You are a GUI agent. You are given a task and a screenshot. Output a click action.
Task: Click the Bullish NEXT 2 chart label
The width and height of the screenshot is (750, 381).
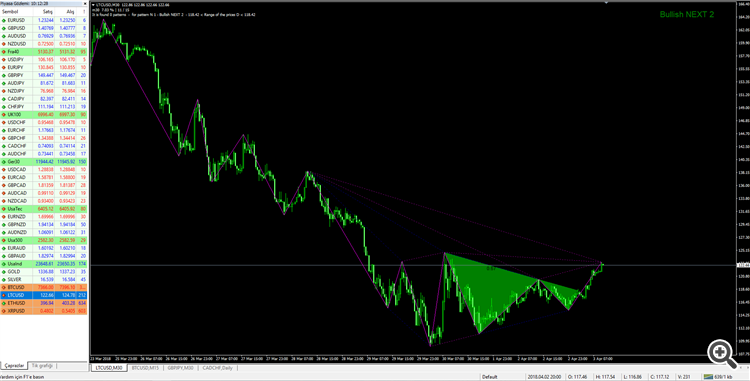coord(687,14)
